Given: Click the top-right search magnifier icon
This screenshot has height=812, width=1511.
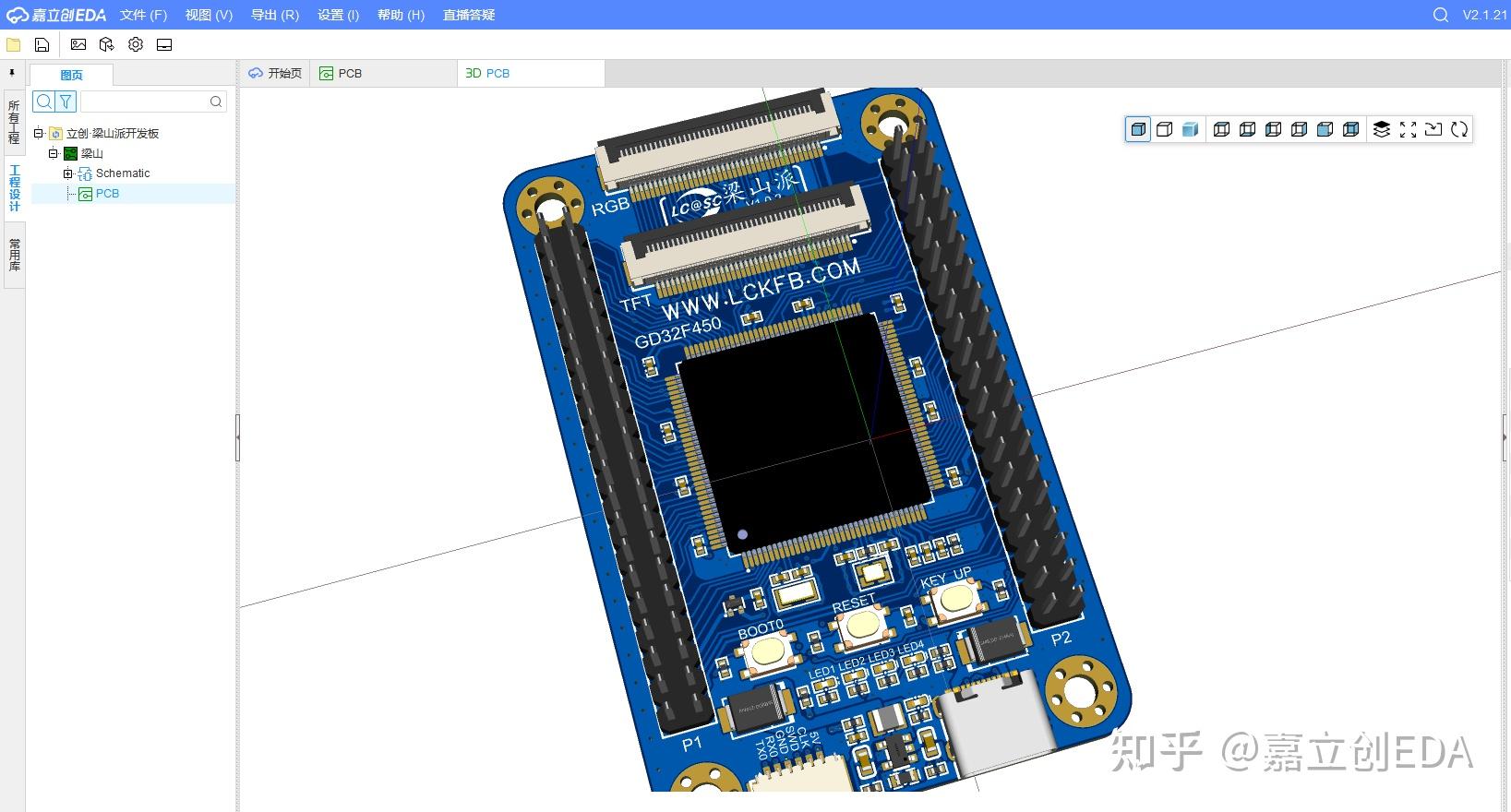Looking at the screenshot, I should (1440, 15).
